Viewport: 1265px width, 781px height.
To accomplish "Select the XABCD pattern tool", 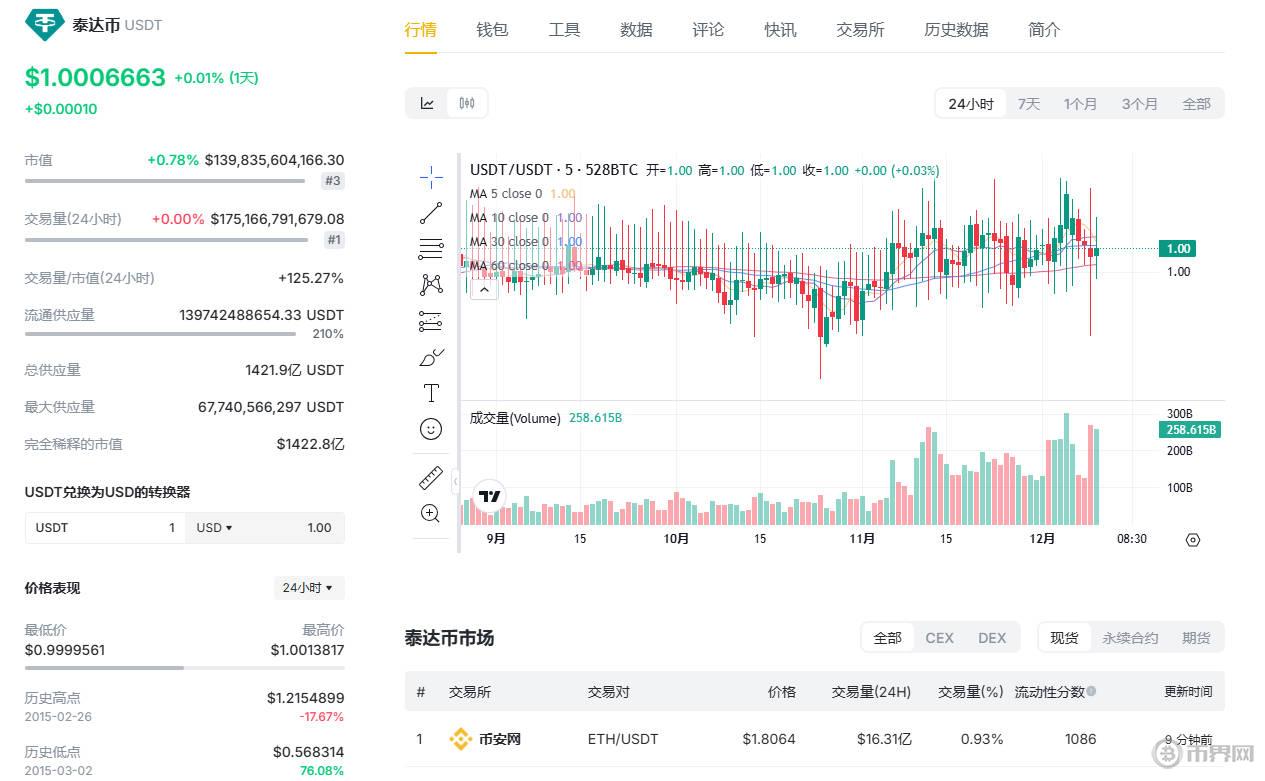I will 431,285.
